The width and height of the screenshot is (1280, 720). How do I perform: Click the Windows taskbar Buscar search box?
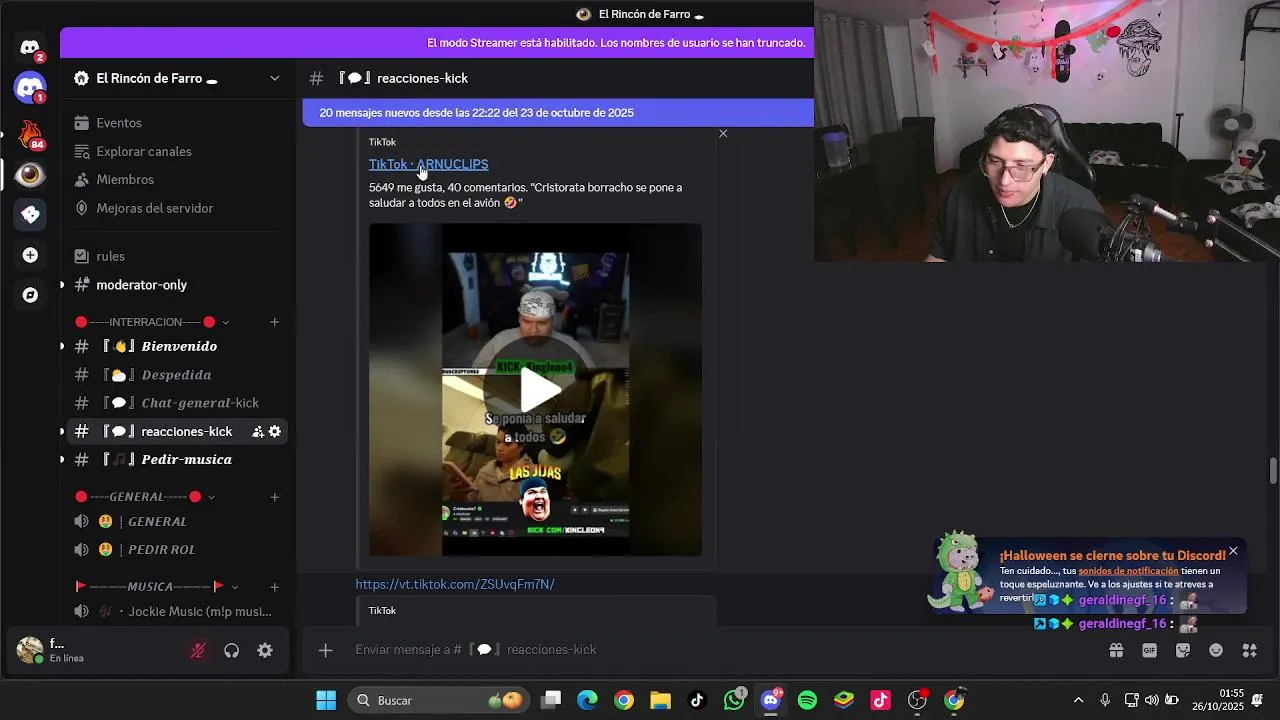(x=437, y=700)
